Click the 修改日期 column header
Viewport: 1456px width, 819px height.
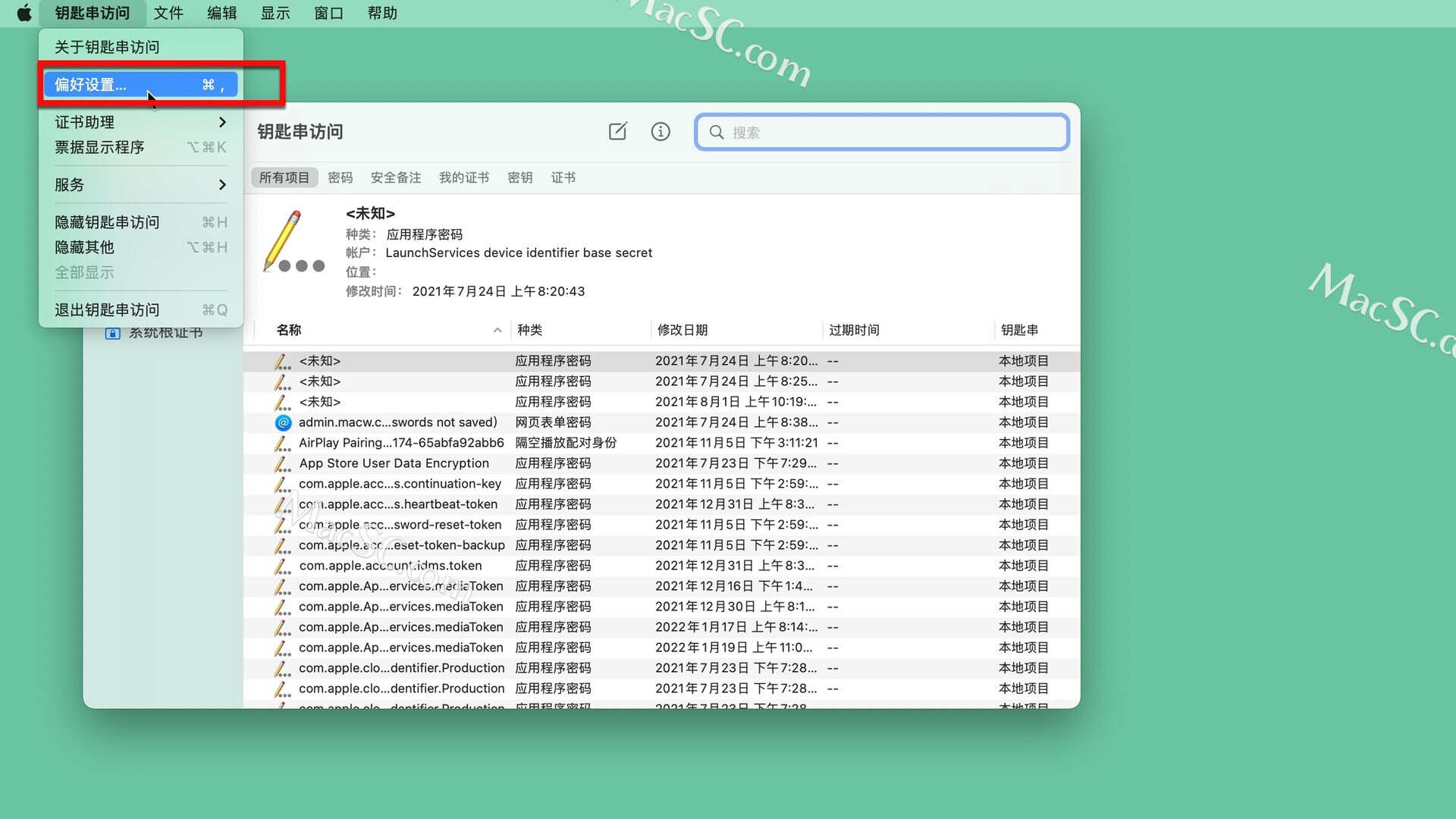(x=682, y=330)
